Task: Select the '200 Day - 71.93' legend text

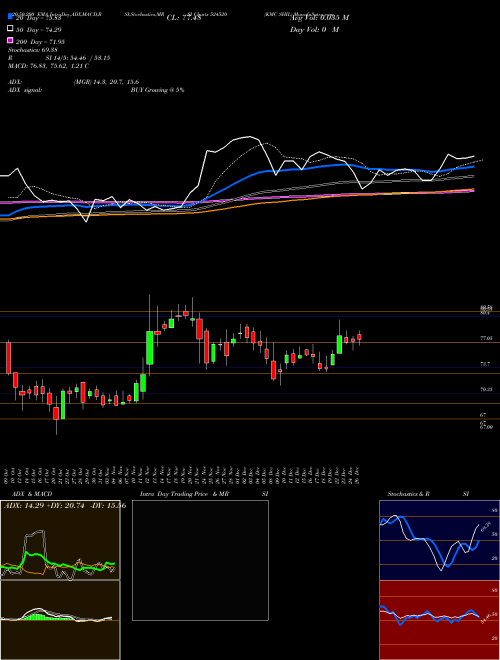Action: click(x=40, y=42)
